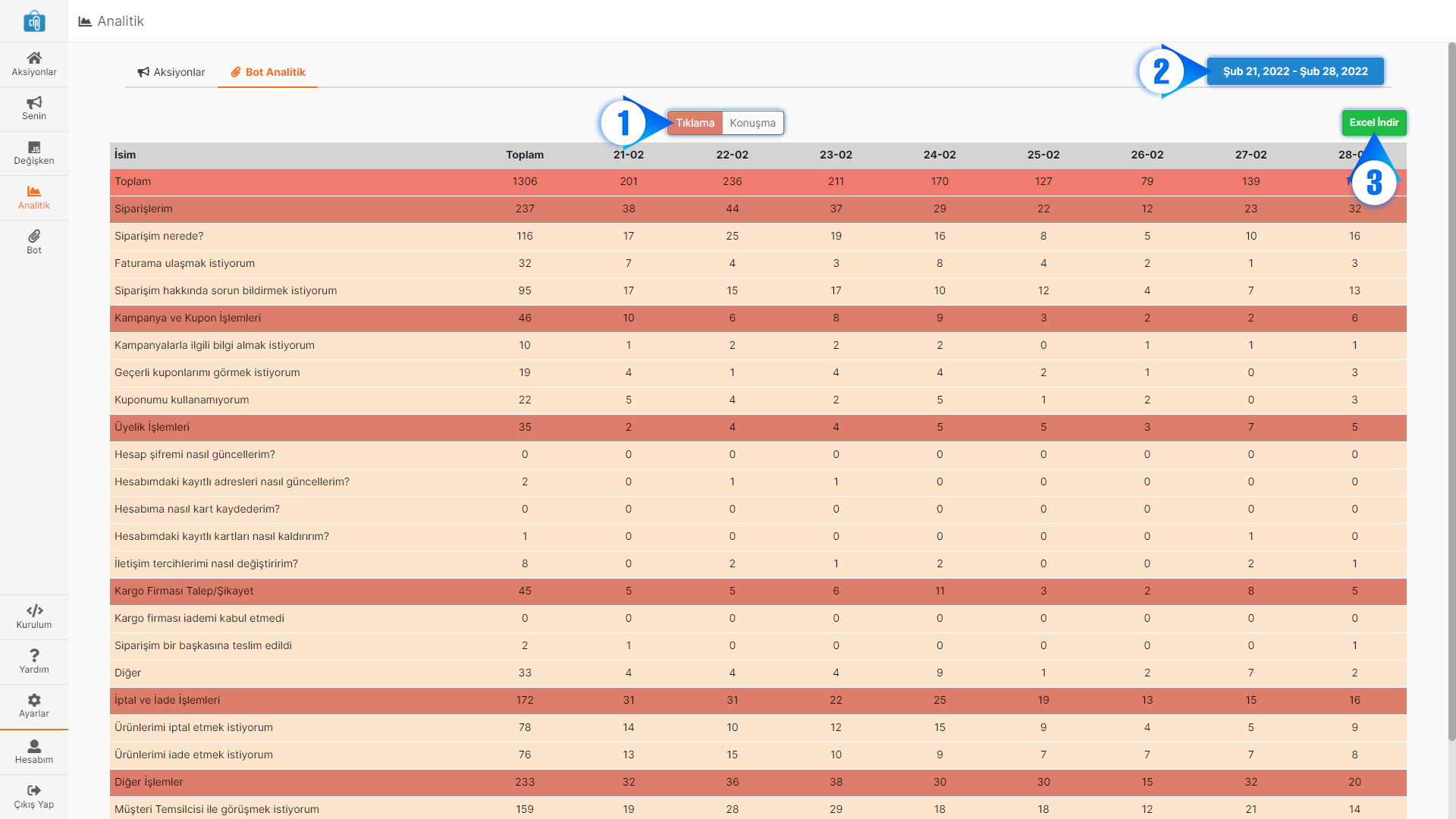Click the app logo at top left
The height and width of the screenshot is (819, 1456).
pos(34,21)
